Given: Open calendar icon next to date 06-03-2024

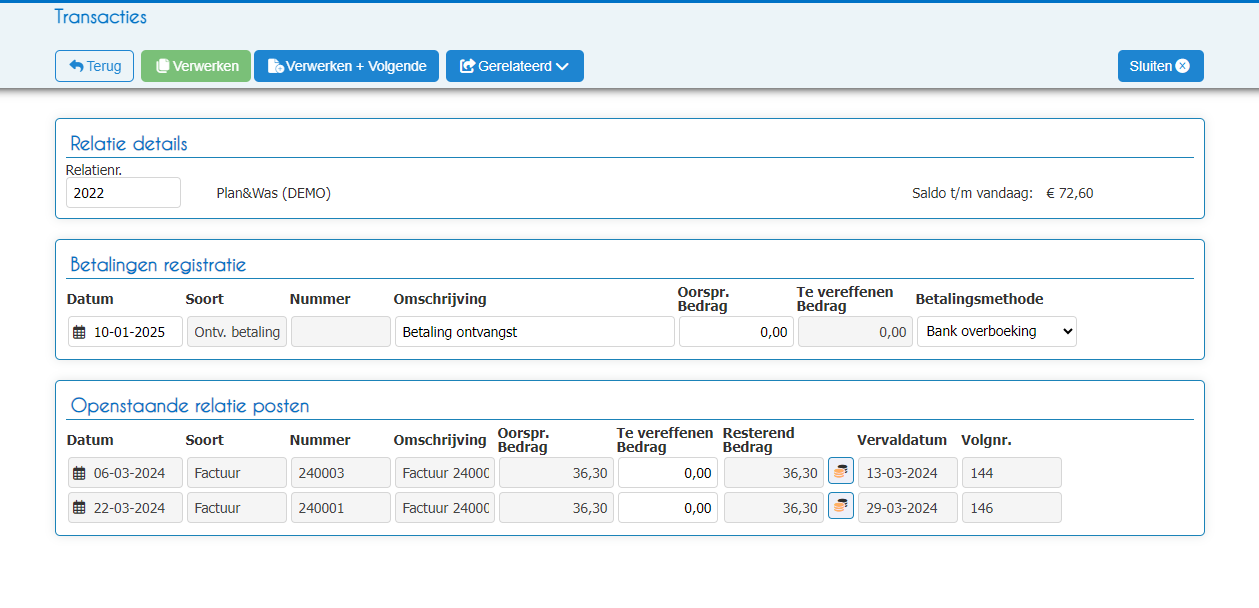Looking at the screenshot, I should pos(80,473).
